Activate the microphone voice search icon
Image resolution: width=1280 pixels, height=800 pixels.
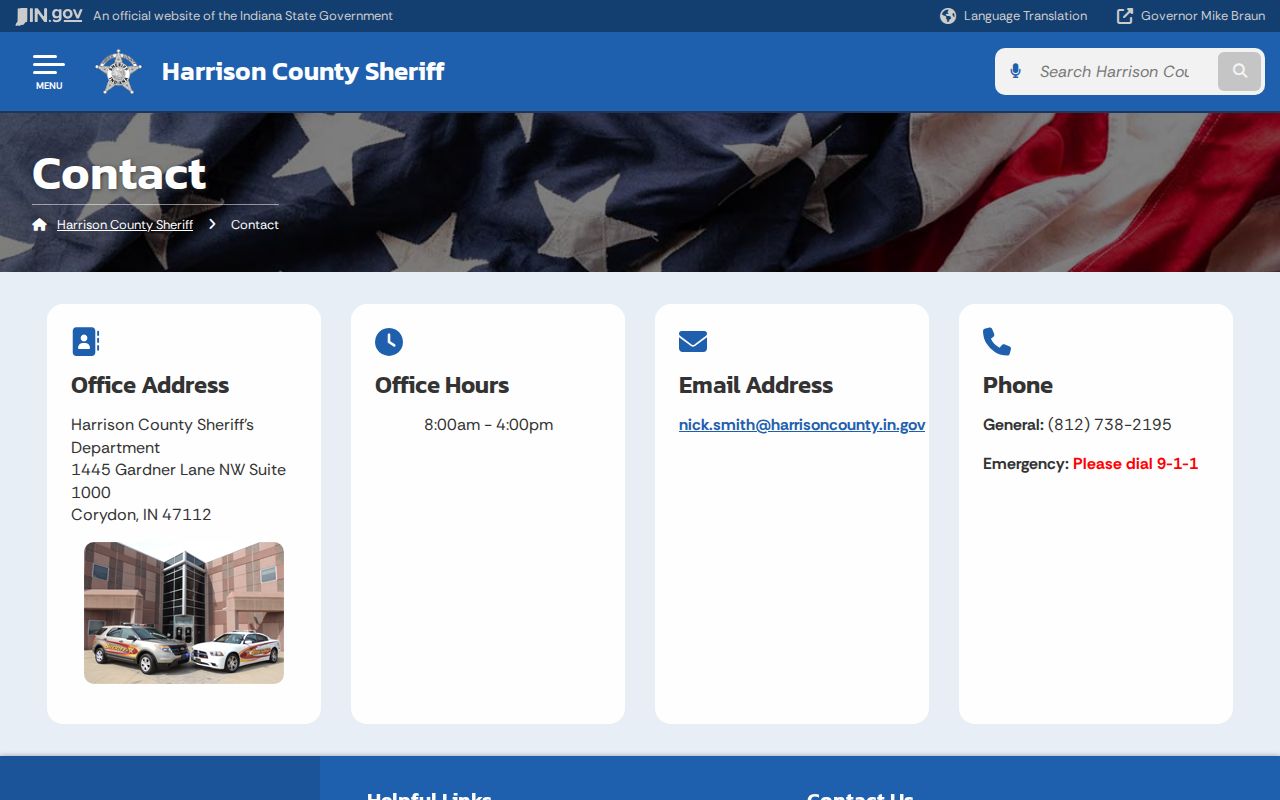[x=1015, y=71]
